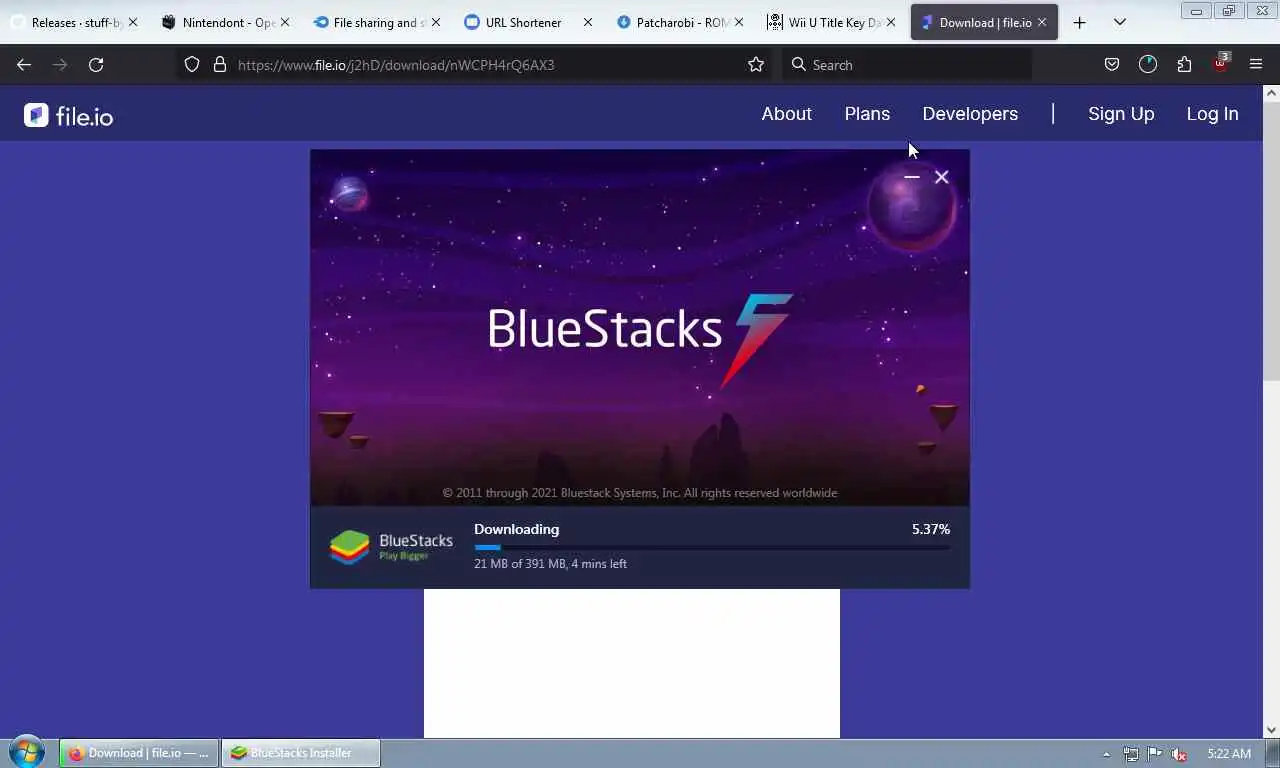Image resolution: width=1280 pixels, height=768 pixels.
Task: Save page to Pocket
Action: (x=1111, y=64)
